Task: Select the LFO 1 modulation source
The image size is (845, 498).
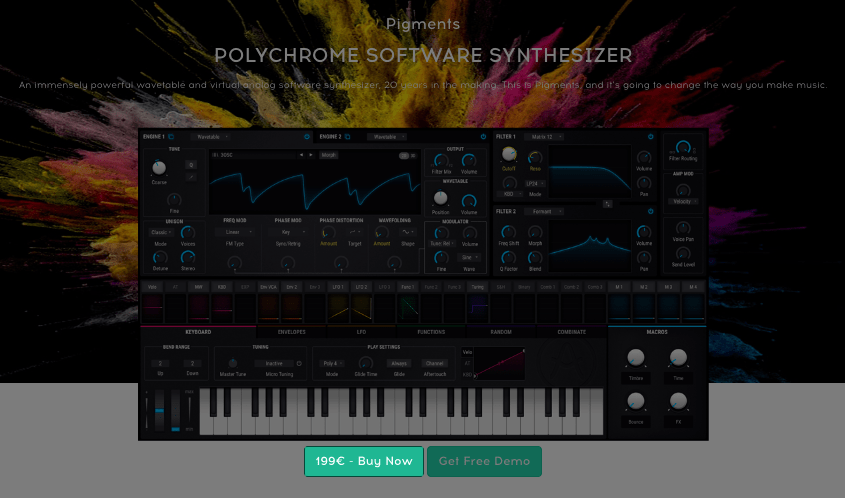Action: pos(338,287)
